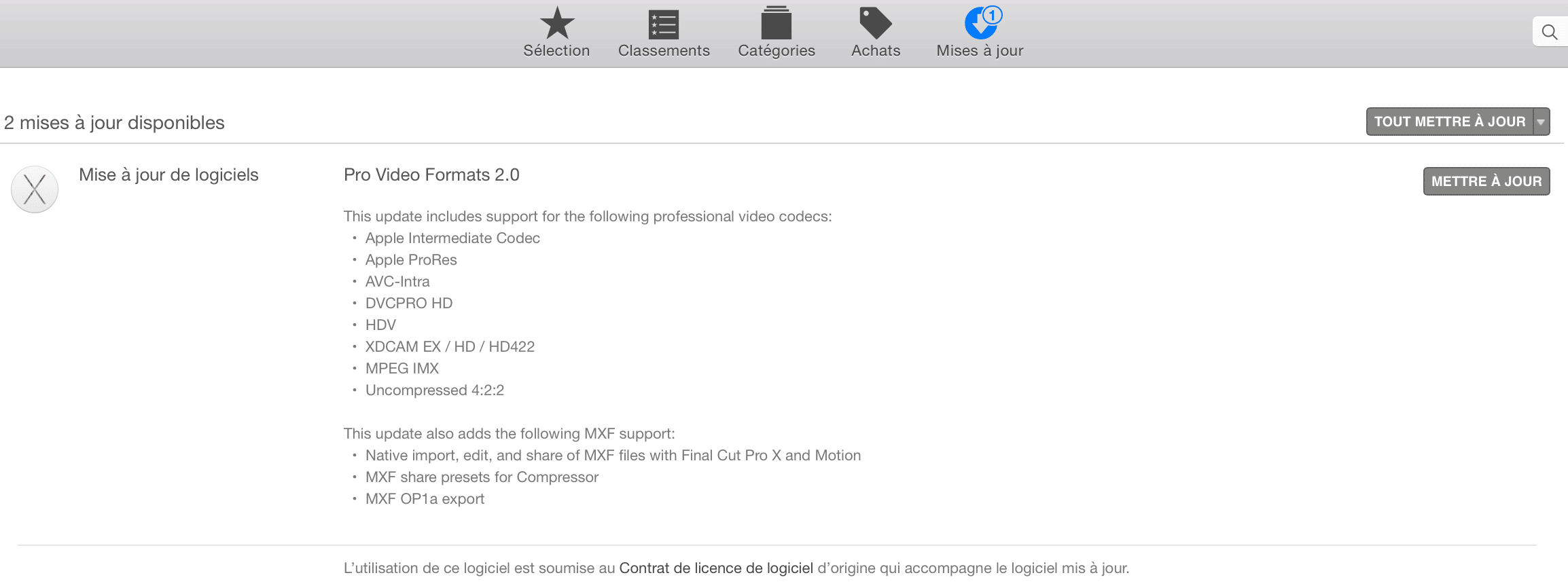This screenshot has width=1568, height=588.
Task: Open the Catégories stack icon
Action: (x=777, y=23)
